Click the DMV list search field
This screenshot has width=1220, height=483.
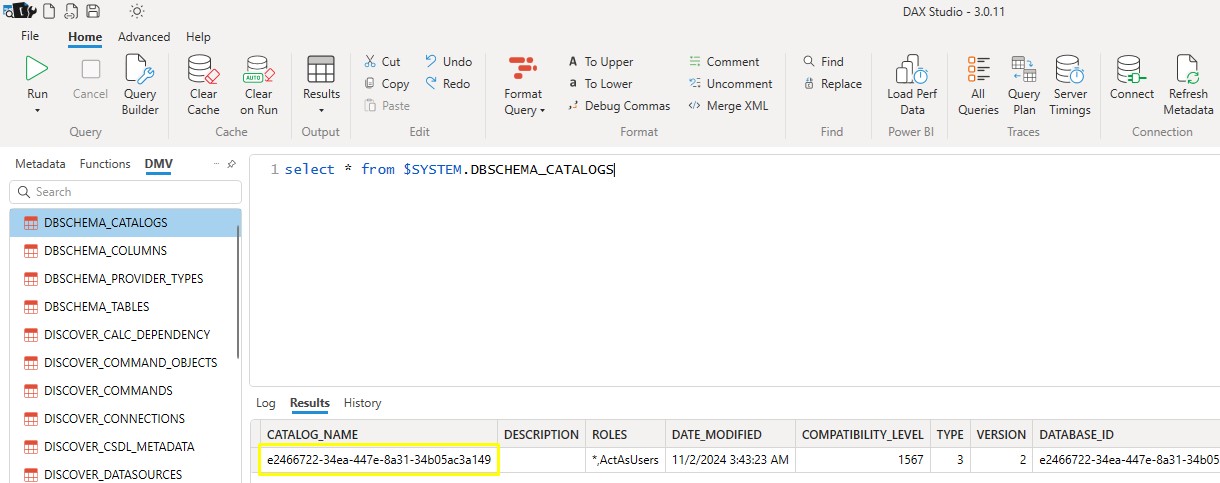coord(125,192)
